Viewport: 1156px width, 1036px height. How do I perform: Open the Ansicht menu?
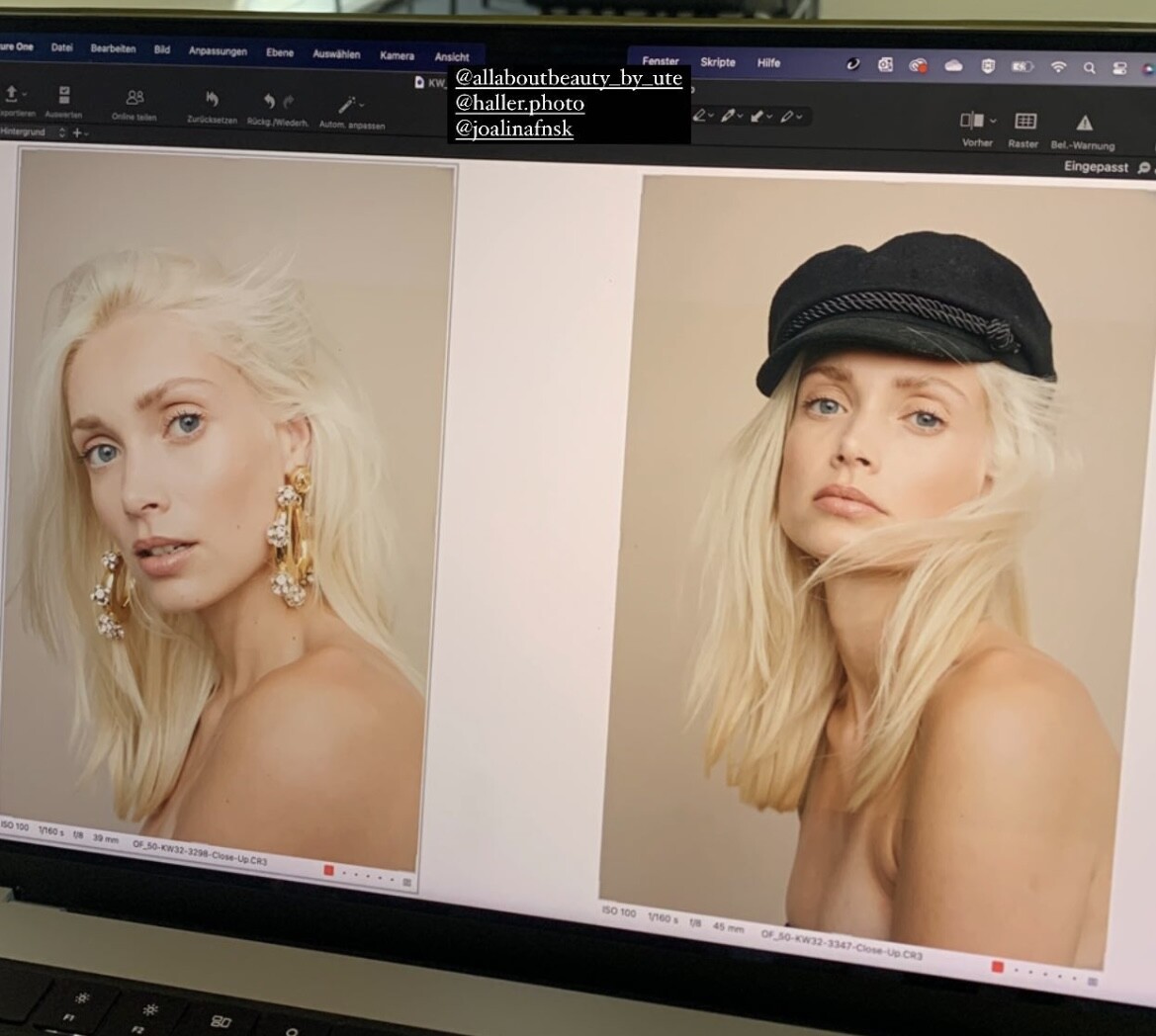point(451,57)
